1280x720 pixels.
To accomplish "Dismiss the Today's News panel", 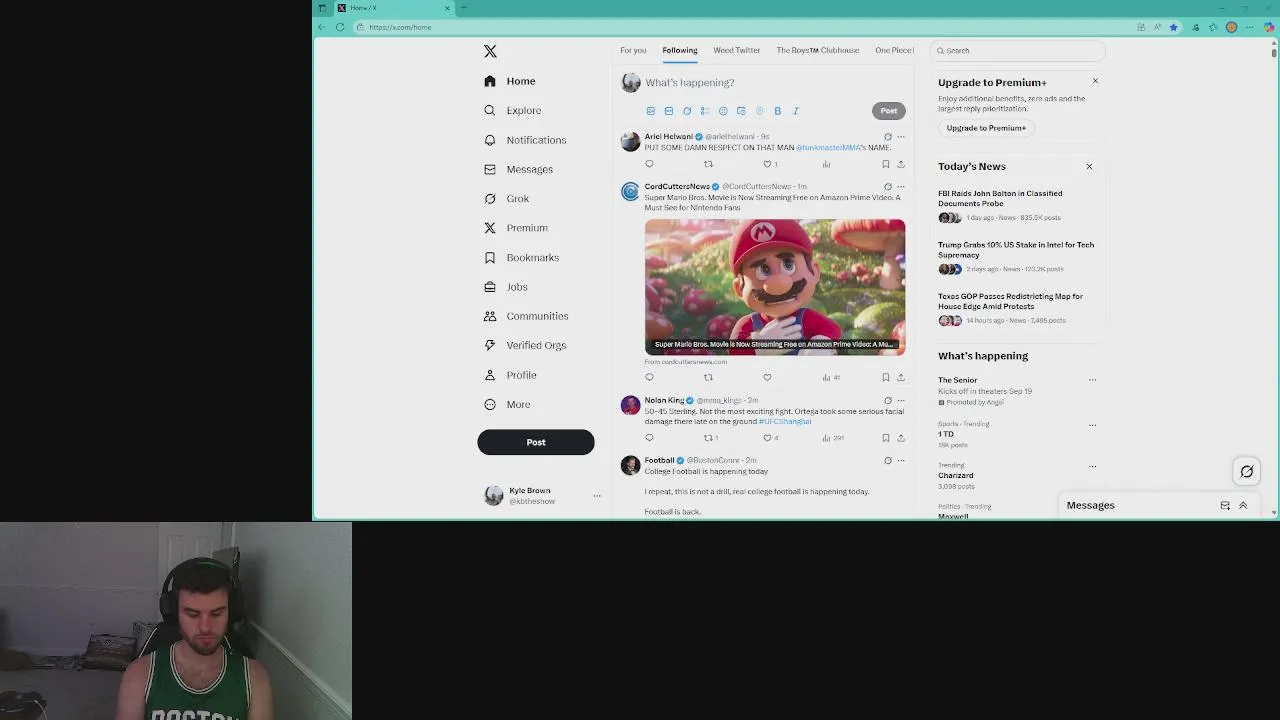I will [x=1089, y=167].
